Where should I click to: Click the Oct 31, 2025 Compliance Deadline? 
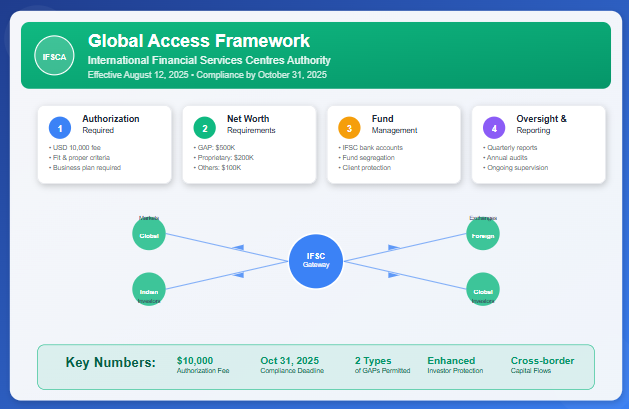tap(292, 365)
